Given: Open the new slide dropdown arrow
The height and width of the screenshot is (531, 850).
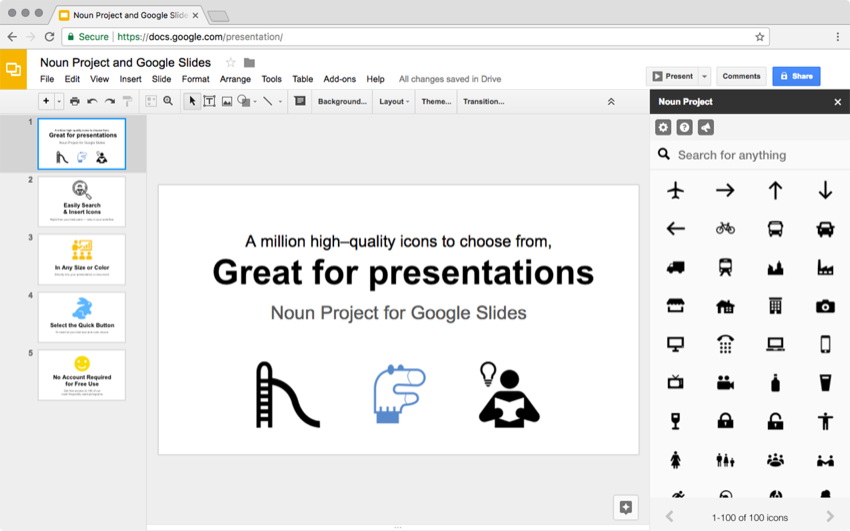Looking at the screenshot, I should point(59,101).
